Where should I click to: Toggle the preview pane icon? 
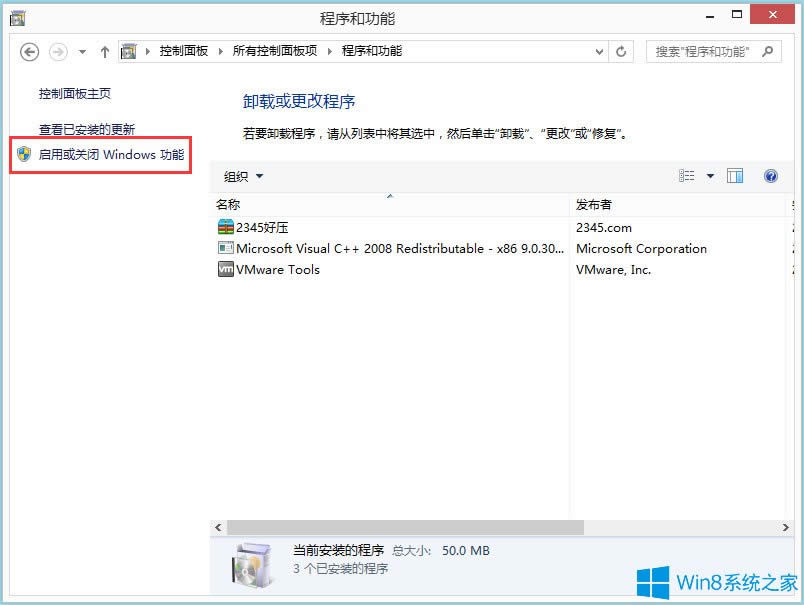(735, 176)
